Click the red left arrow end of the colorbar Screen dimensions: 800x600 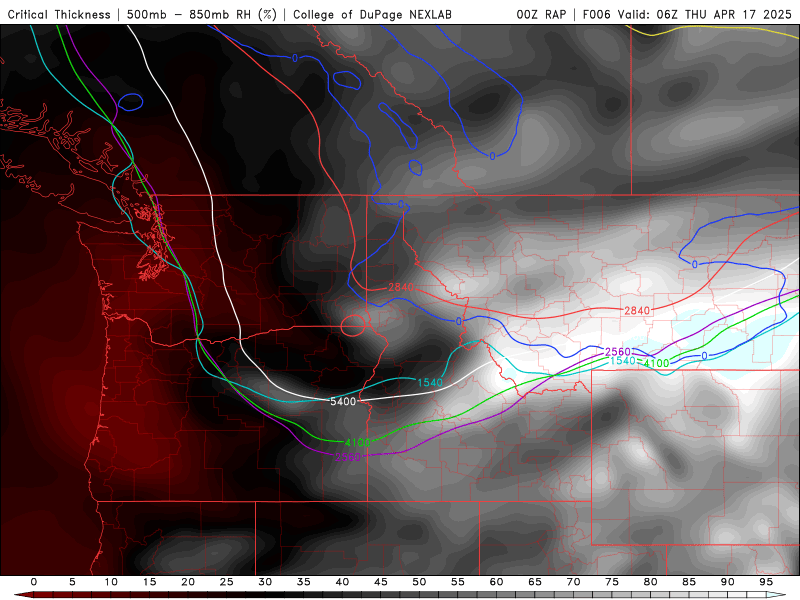(23, 595)
